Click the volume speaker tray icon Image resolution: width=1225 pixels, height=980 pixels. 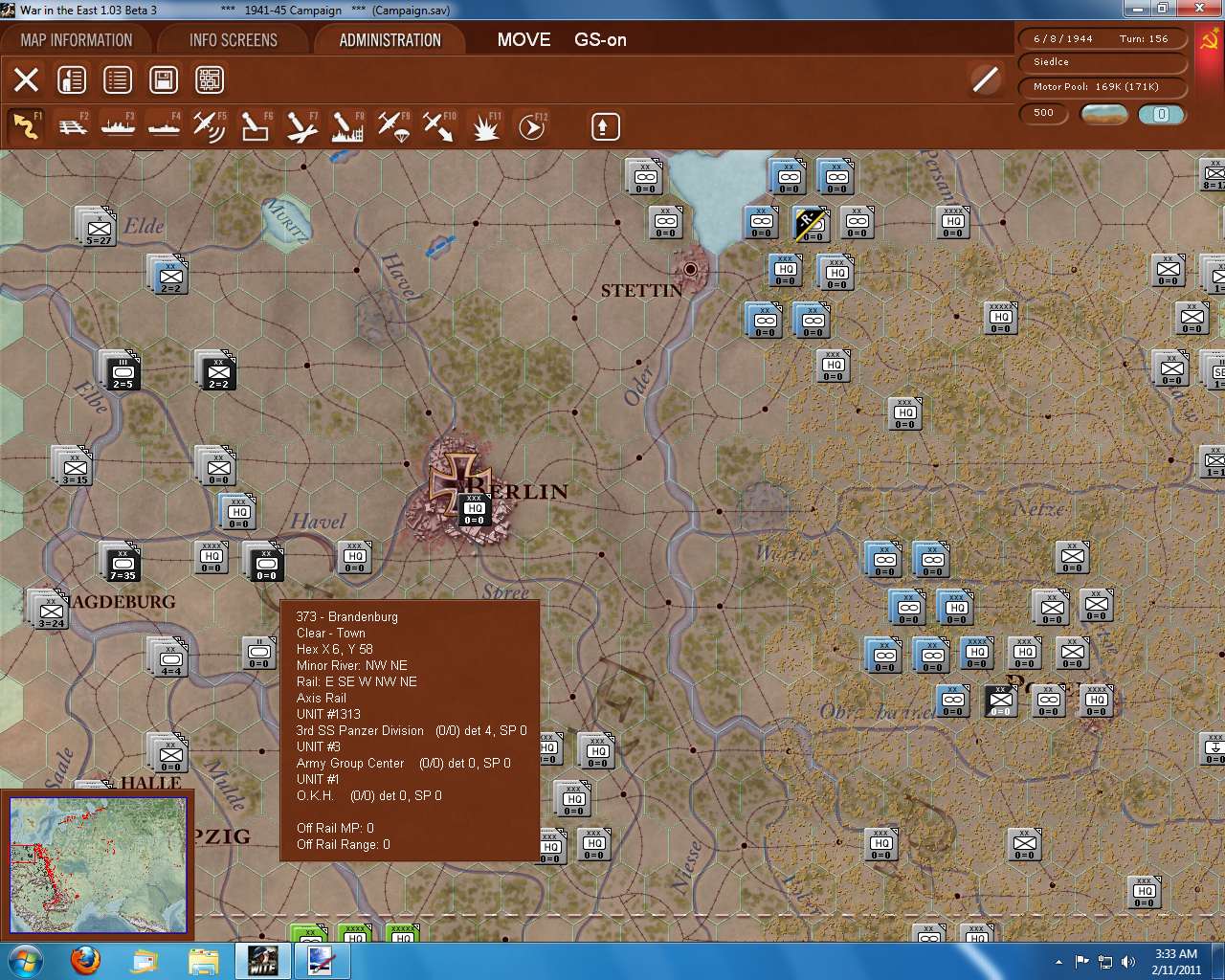(1129, 961)
